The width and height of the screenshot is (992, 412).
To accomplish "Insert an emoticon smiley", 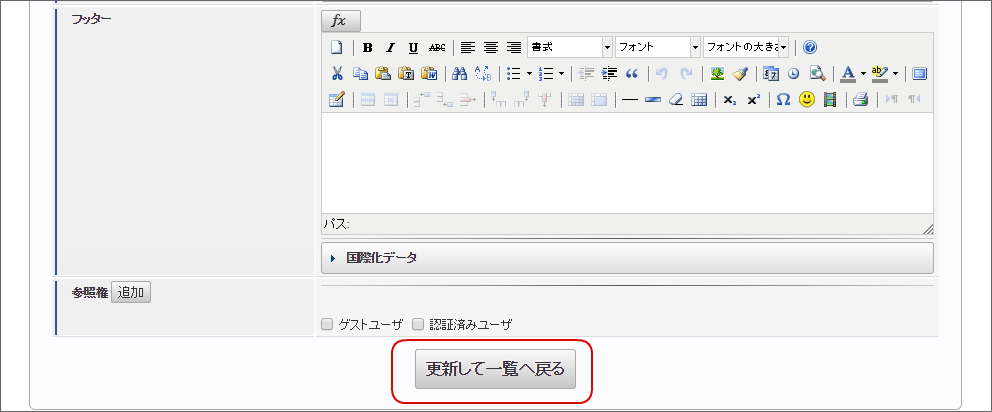I will click(x=806, y=99).
